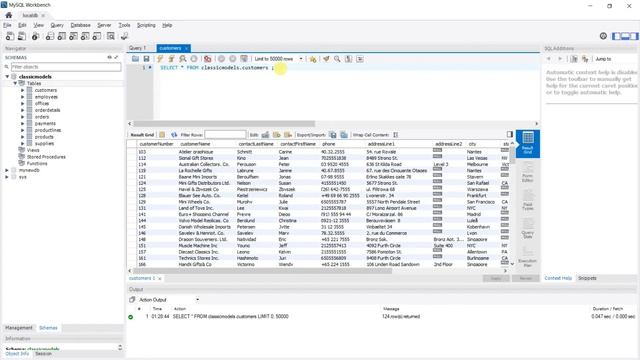Open the Field Types side panel button
Screen dimensions: 640x360
point(527,200)
